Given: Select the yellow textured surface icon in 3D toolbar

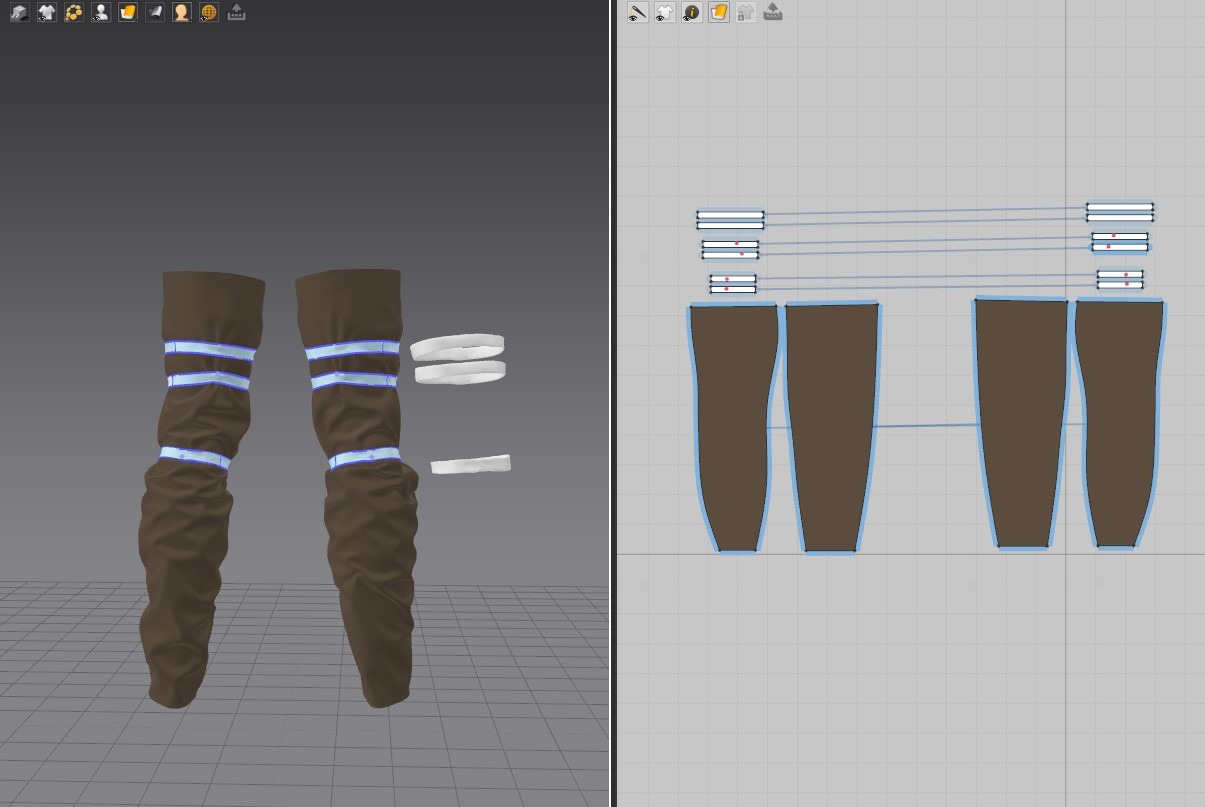Looking at the screenshot, I should click(x=127, y=13).
